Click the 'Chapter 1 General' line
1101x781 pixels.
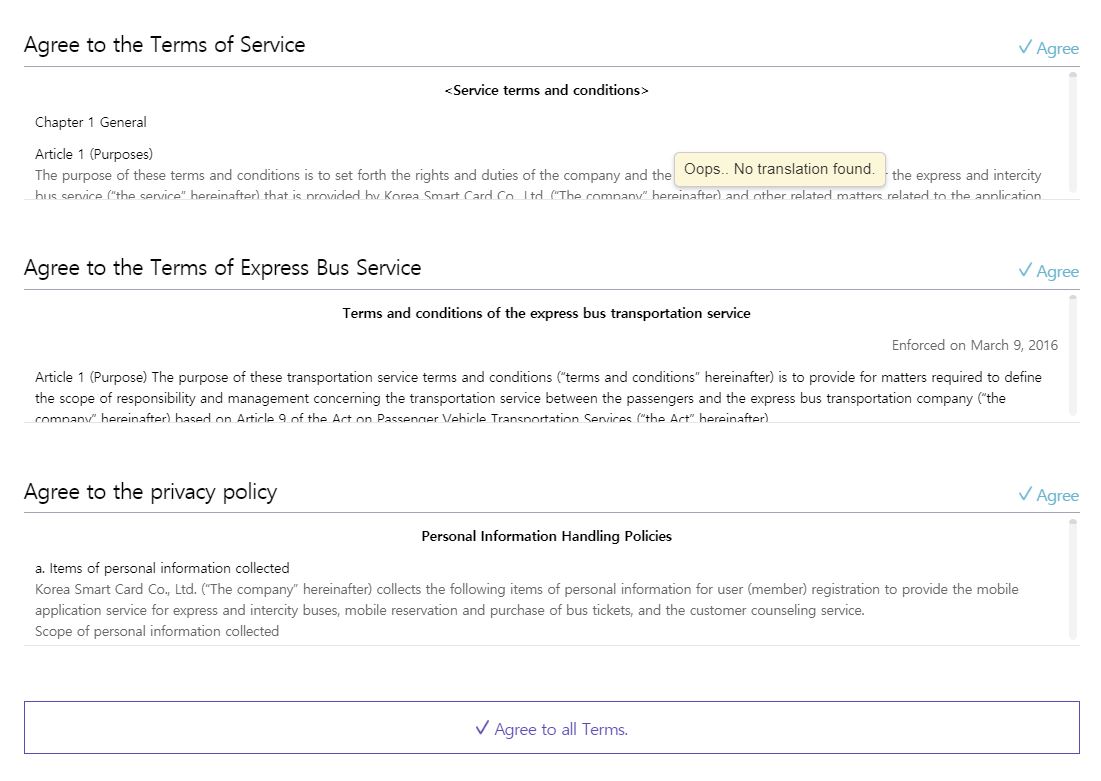click(91, 122)
